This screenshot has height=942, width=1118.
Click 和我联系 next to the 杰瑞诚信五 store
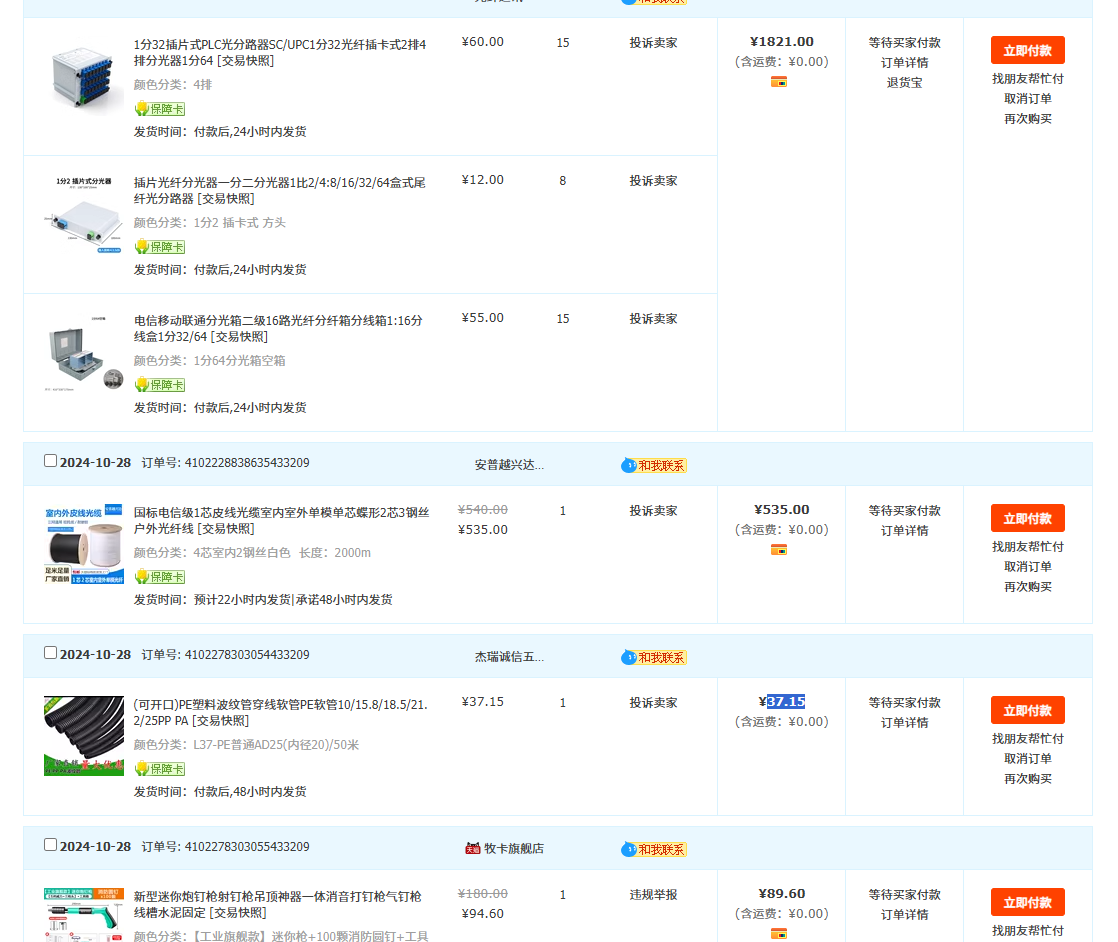654,657
